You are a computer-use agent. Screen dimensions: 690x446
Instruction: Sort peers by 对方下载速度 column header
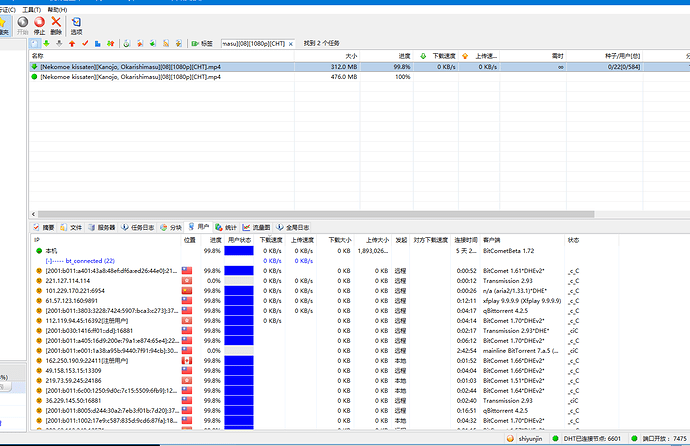coord(430,240)
